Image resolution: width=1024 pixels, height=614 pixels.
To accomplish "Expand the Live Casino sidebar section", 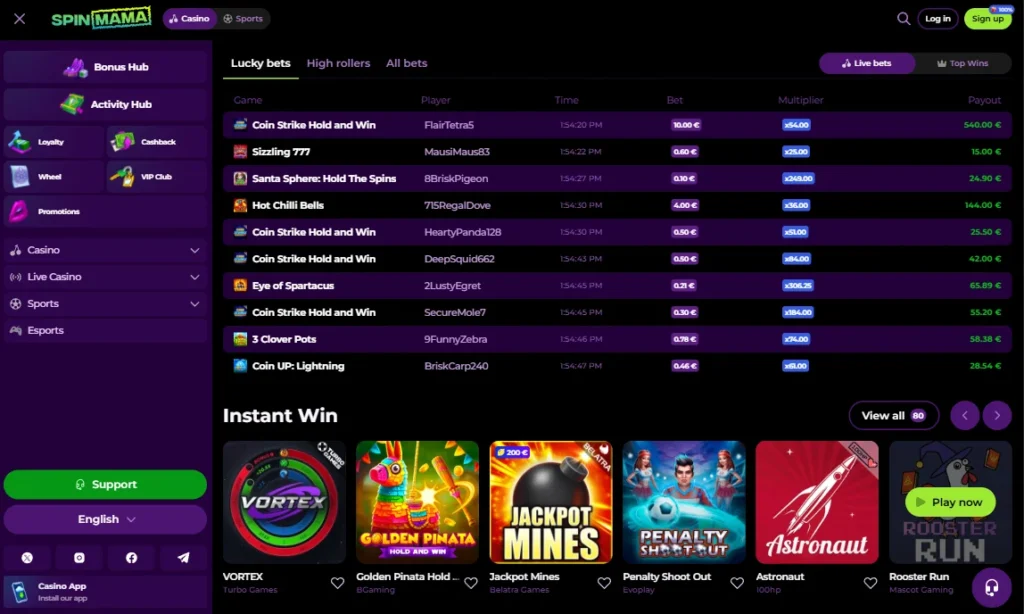I will click(105, 277).
